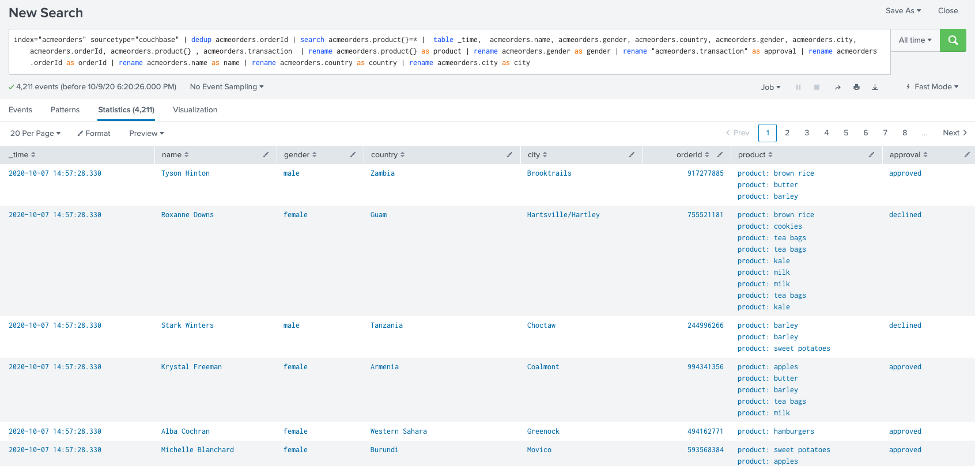Click approved in Krystal Freeman's row
977x466 pixels.
(905, 366)
